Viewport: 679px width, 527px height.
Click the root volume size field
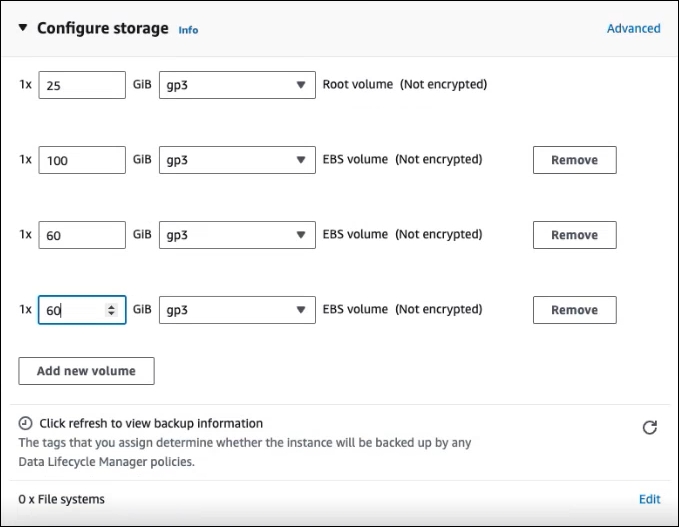point(82,85)
